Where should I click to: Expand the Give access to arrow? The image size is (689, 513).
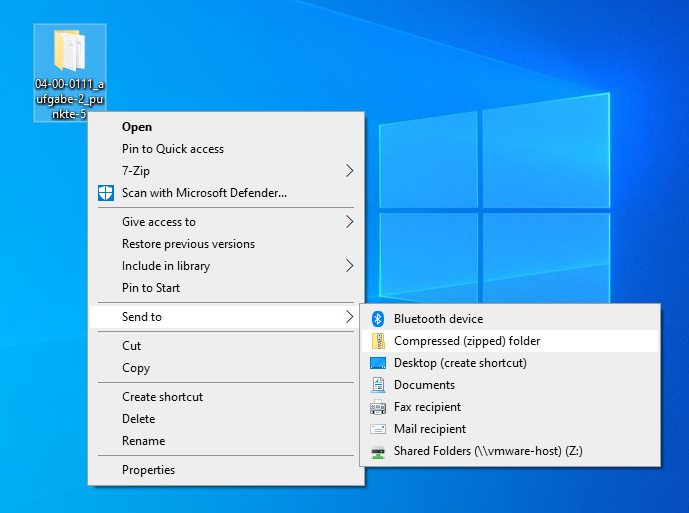click(349, 222)
